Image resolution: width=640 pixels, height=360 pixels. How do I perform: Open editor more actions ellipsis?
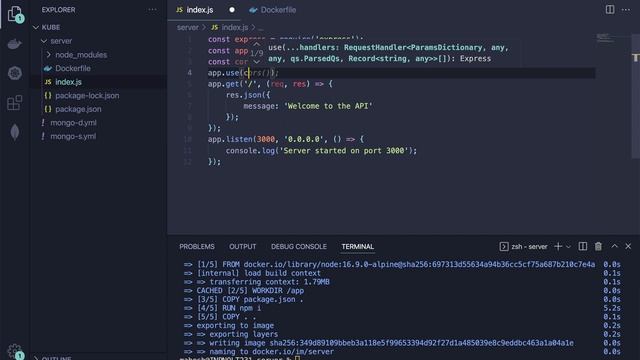[626, 9]
